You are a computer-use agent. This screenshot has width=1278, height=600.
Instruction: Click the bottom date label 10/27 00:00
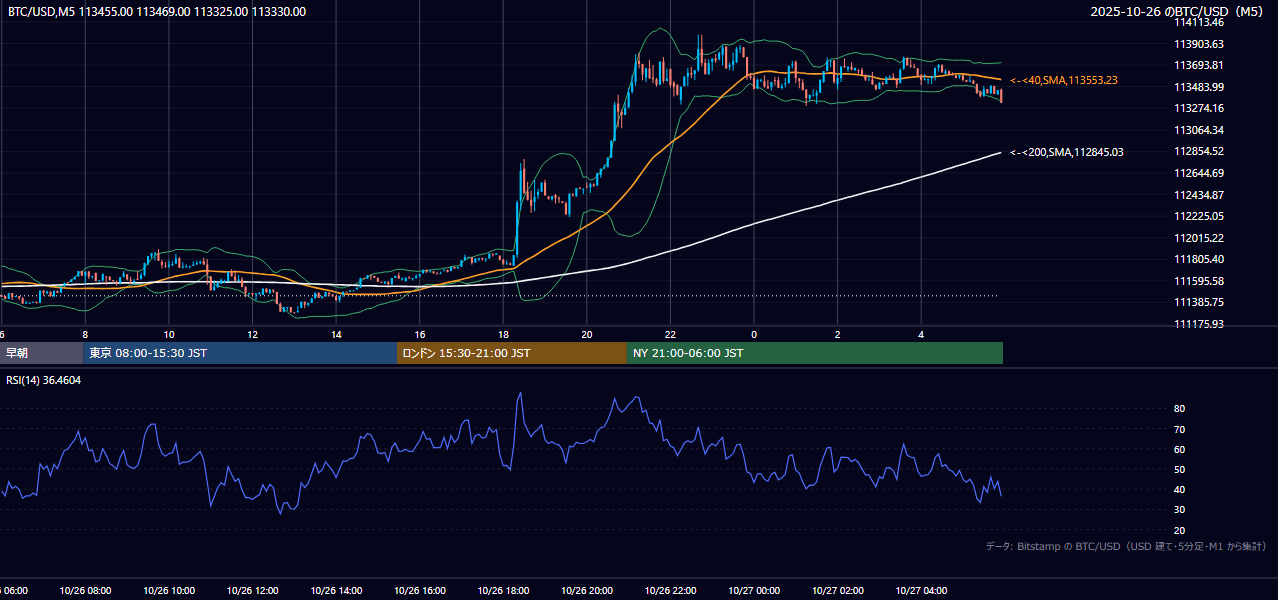coord(754,591)
